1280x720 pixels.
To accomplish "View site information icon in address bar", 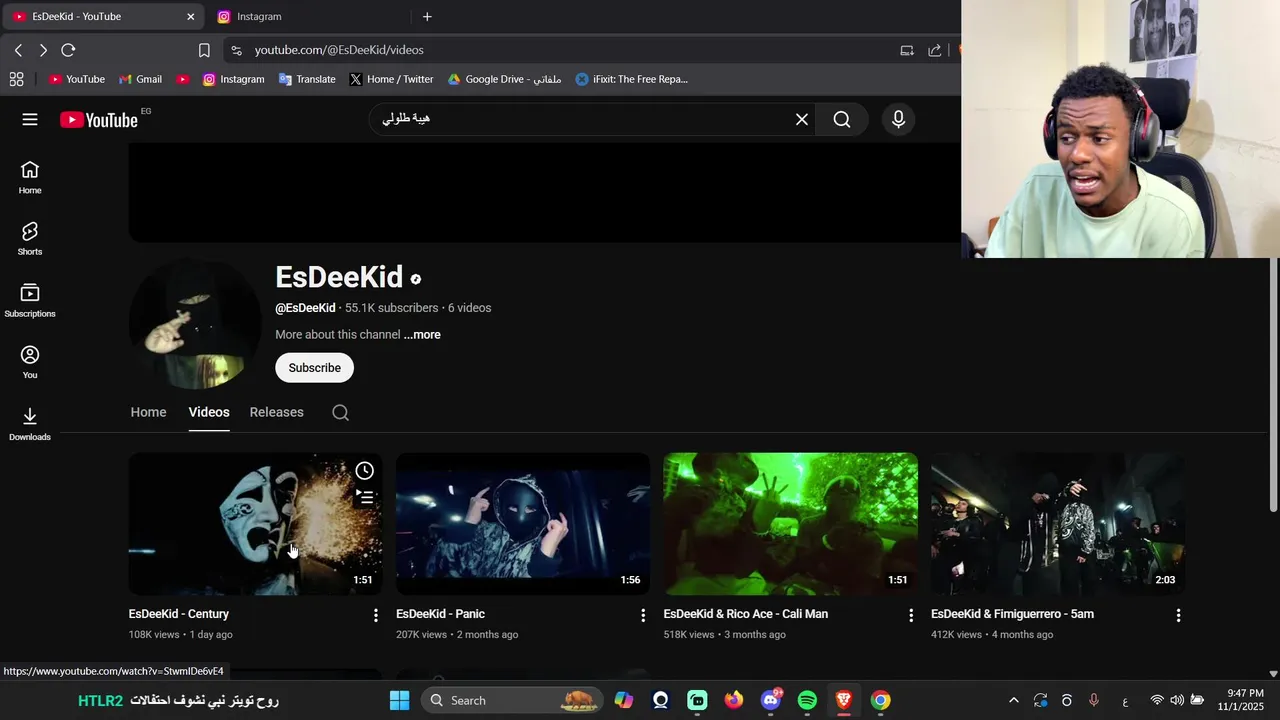I will coord(236,50).
